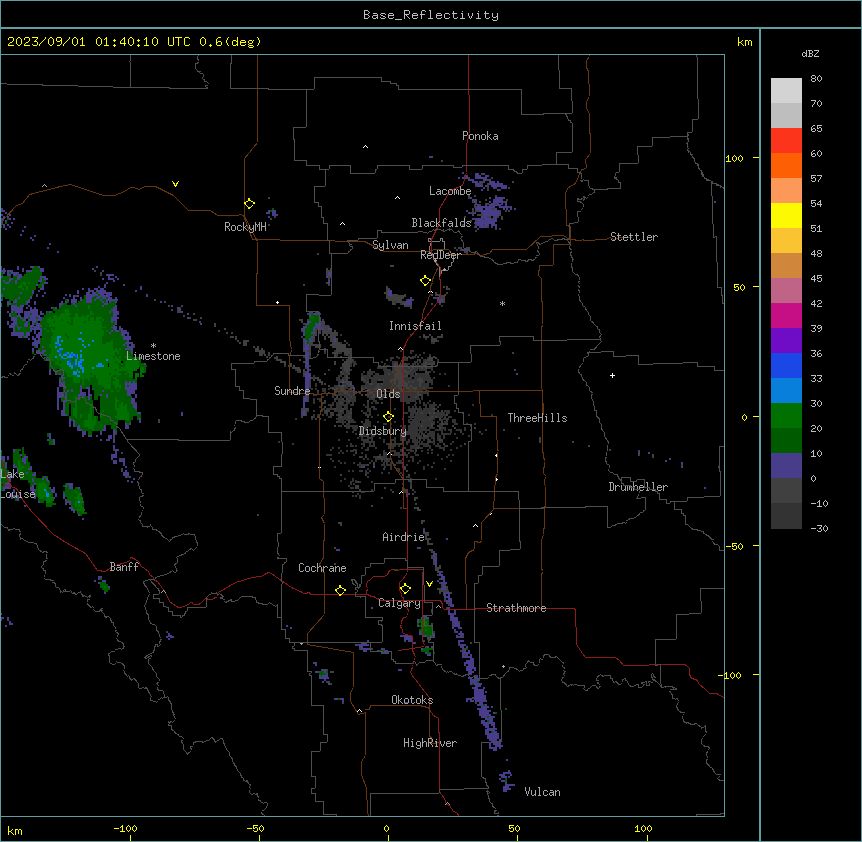
Task: Click the Blackfalds city label
Action: click(x=441, y=223)
